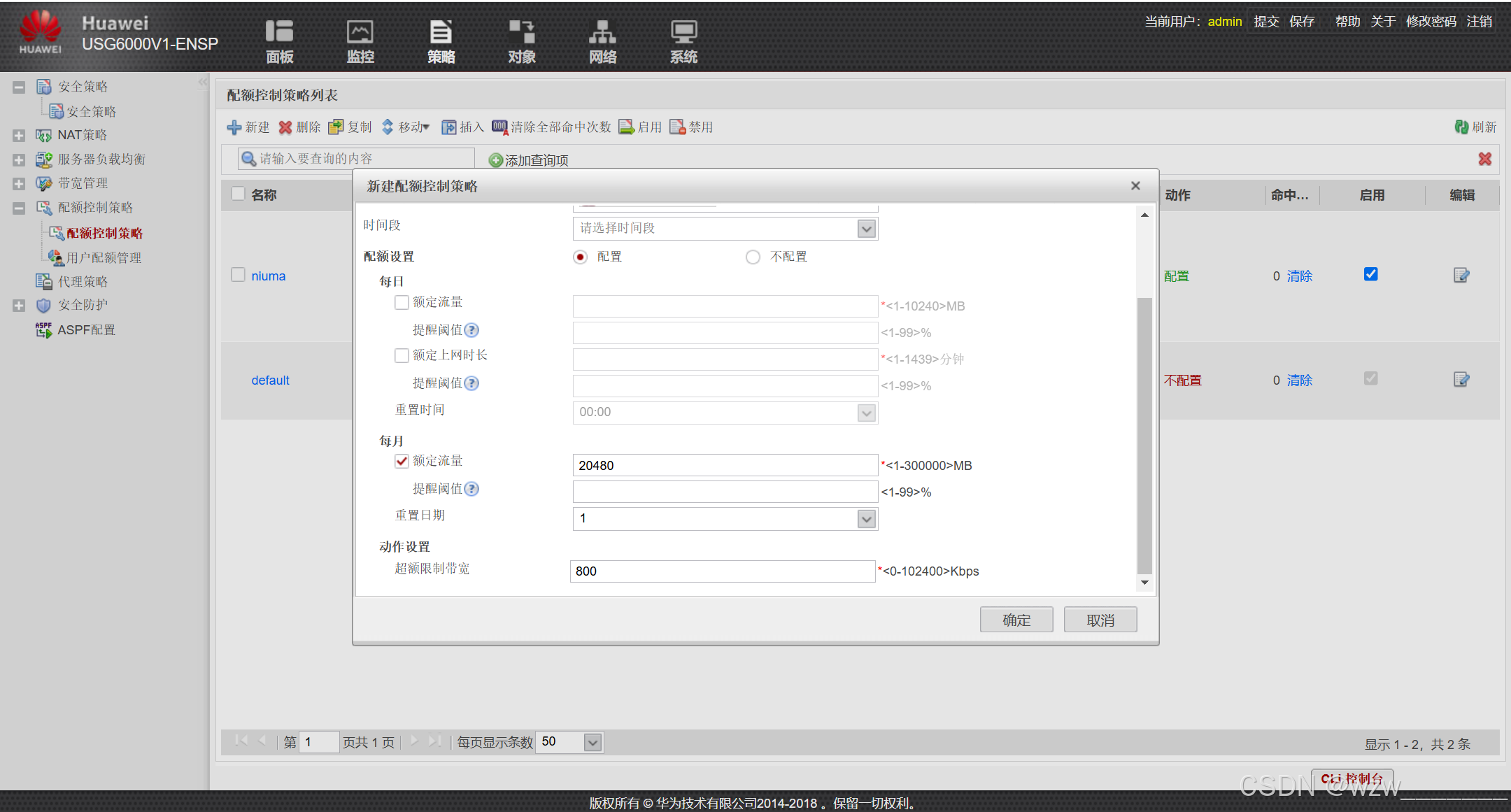Screen dimensions: 1511x812
Task: Open the 面板 dashboard icon
Action: 279,32
